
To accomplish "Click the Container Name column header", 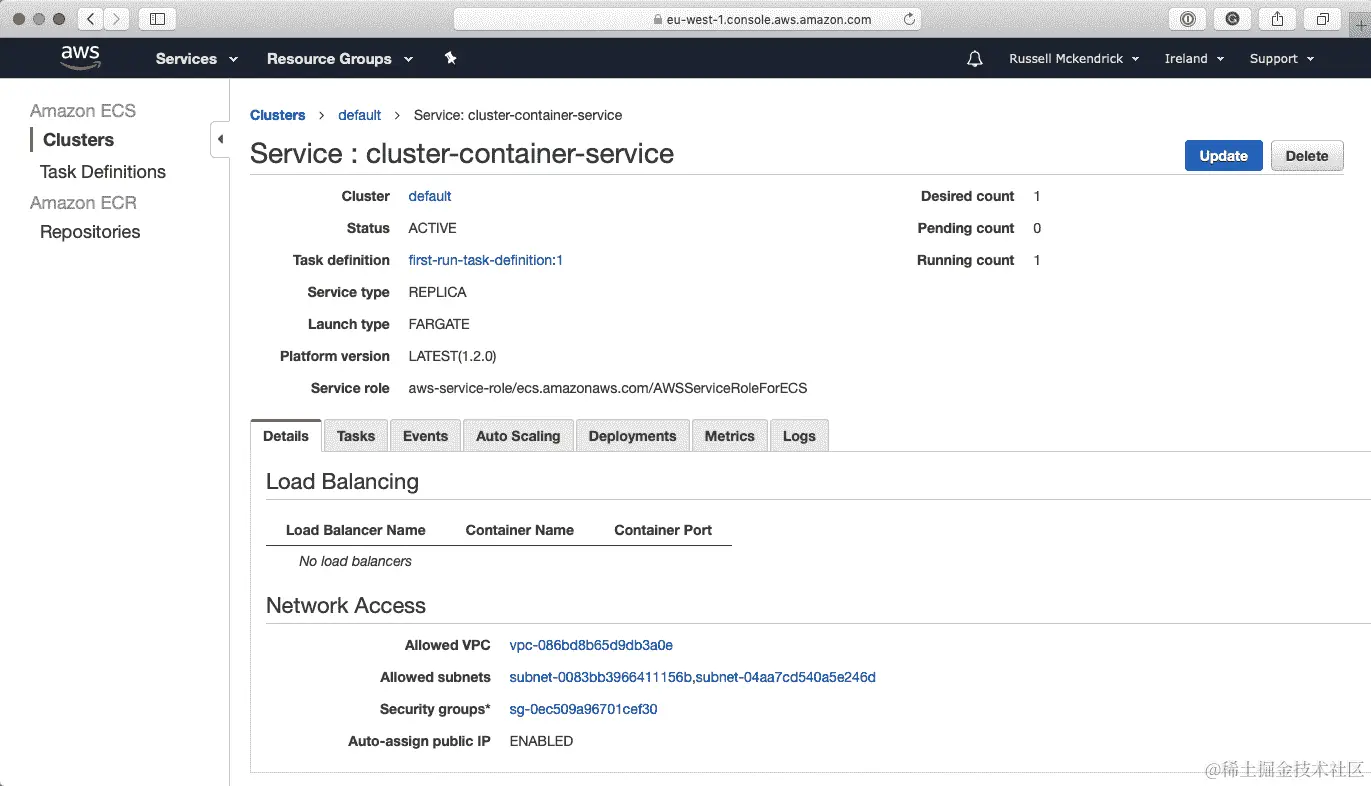I will (520, 530).
